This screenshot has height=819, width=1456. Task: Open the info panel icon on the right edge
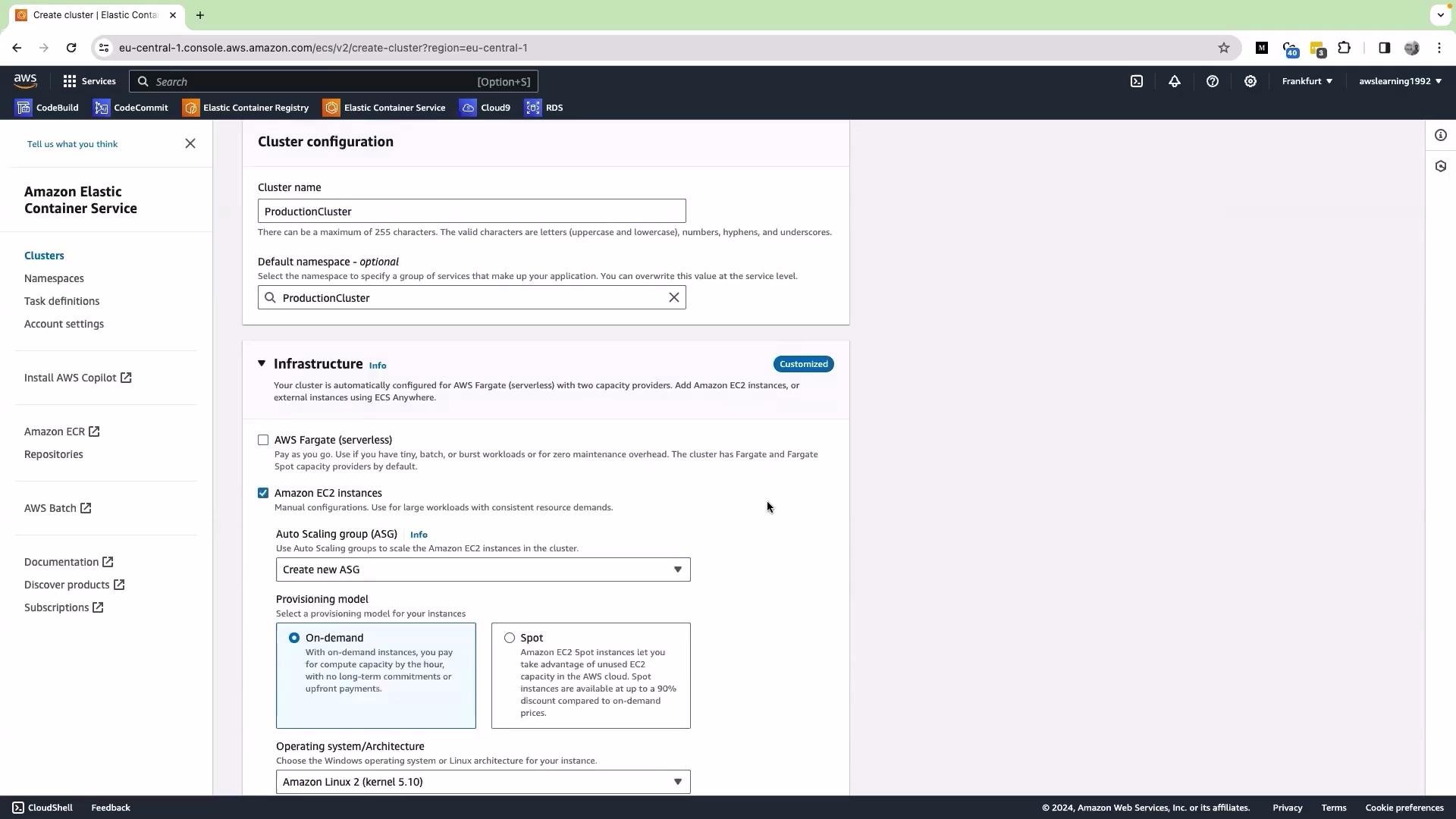point(1441,135)
